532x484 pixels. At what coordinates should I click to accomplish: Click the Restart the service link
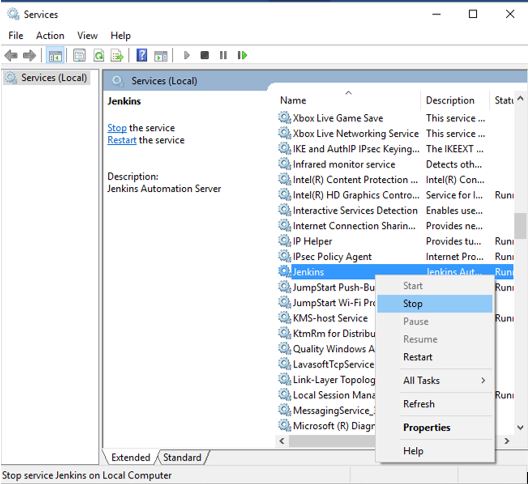pyautogui.click(x=122, y=140)
